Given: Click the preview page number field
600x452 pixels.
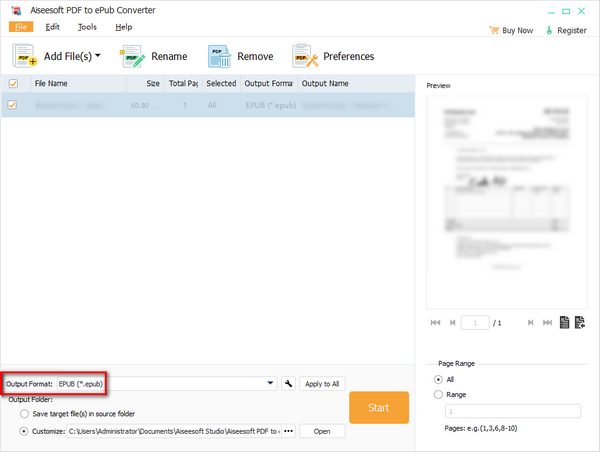Looking at the screenshot, I should 476,322.
